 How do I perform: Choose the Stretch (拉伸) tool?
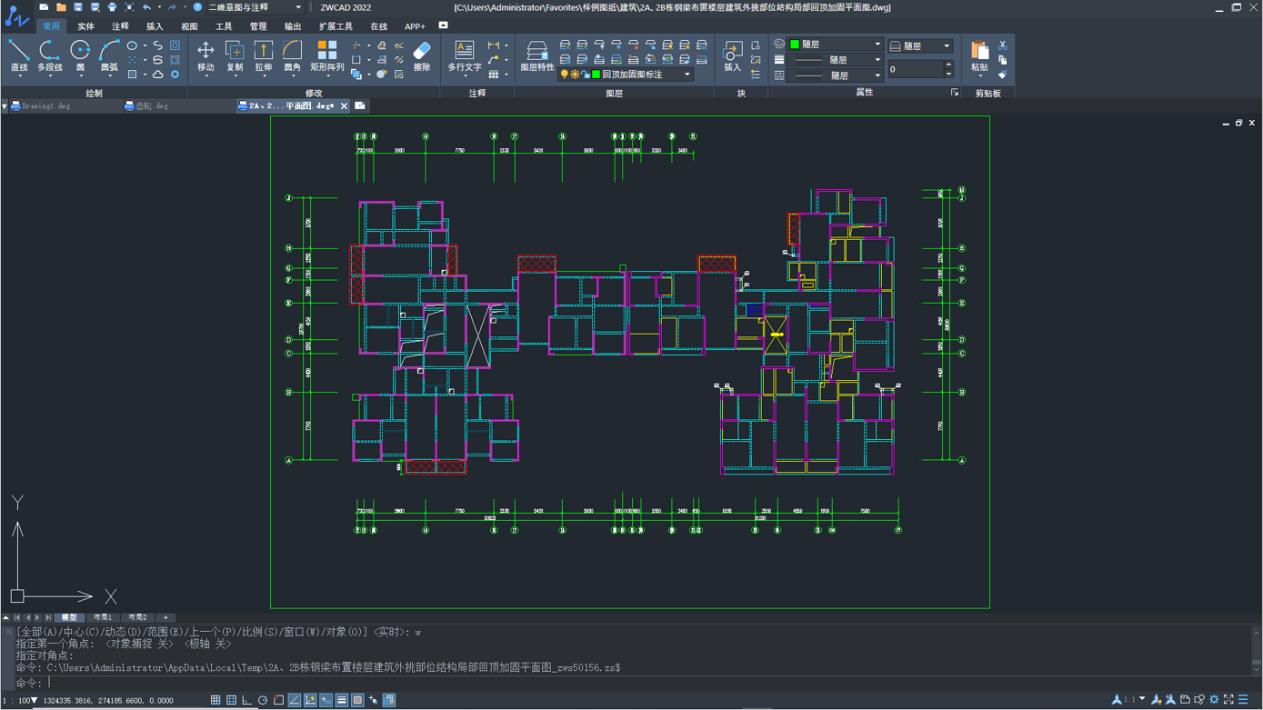click(263, 56)
